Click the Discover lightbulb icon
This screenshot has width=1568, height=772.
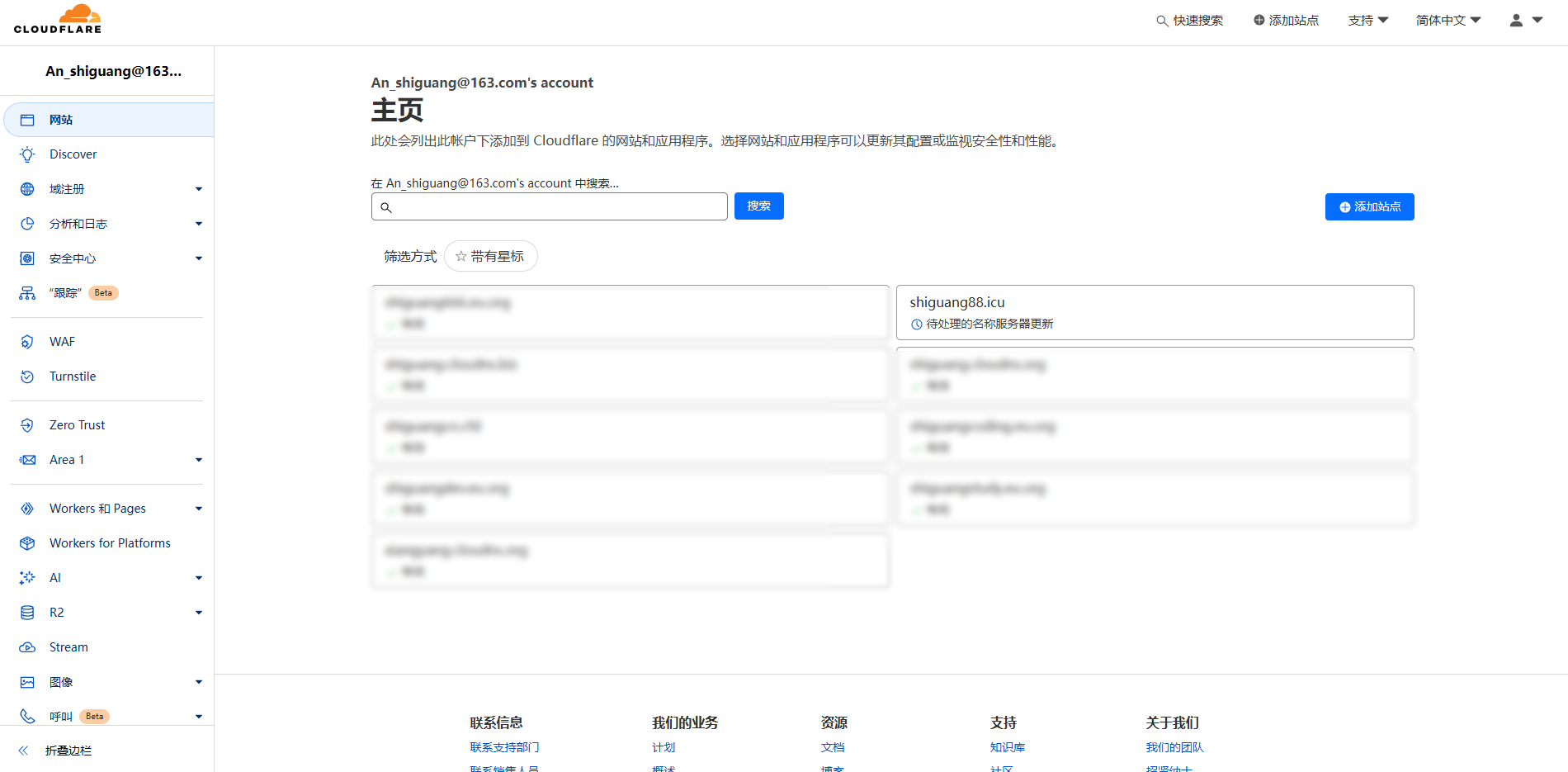tap(27, 154)
